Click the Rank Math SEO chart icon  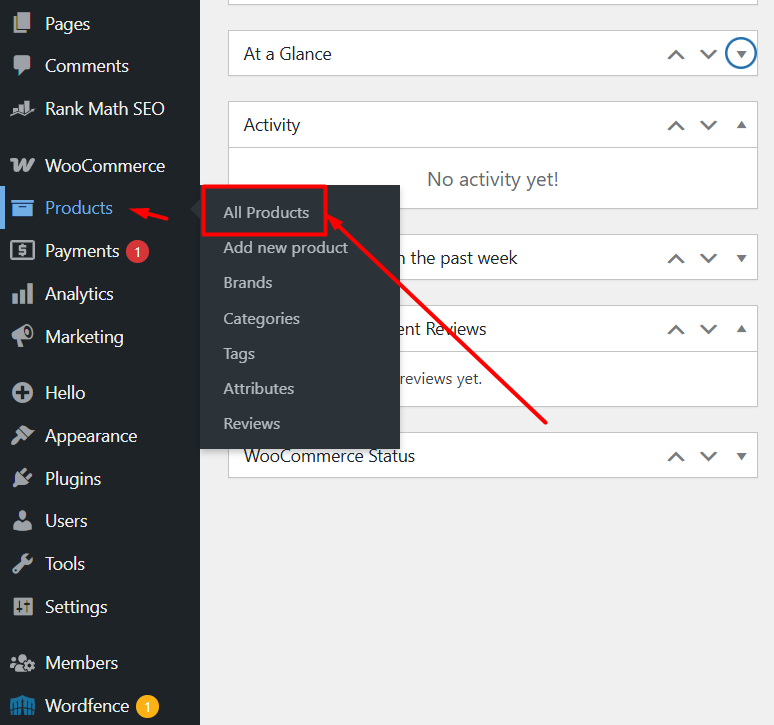(x=22, y=109)
